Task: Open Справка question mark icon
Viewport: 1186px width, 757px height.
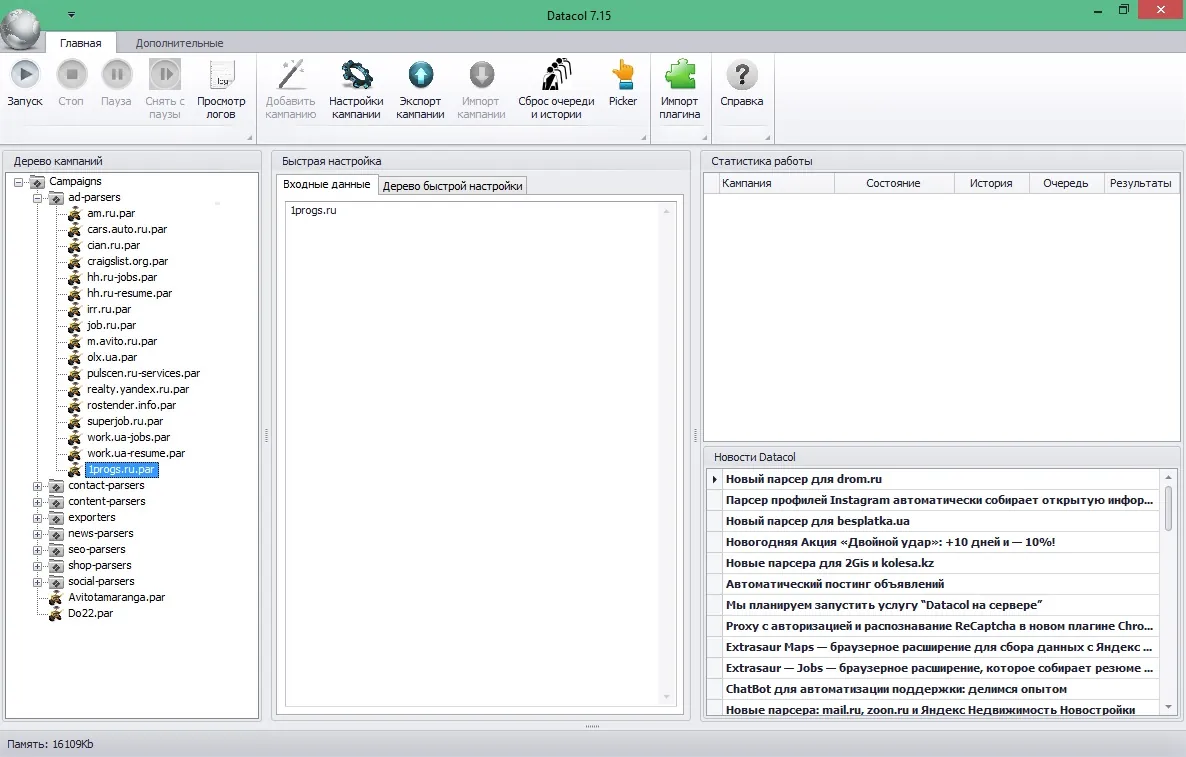Action: click(741, 75)
